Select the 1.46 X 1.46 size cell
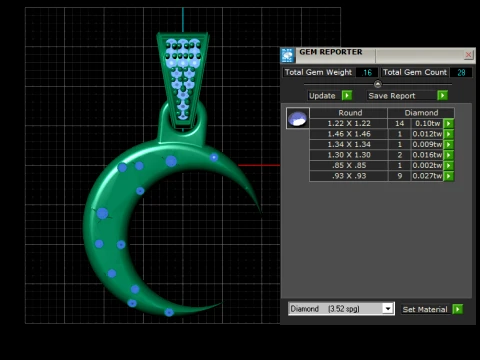Viewport: 480px width, 360px height. pyautogui.click(x=349, y=134)
